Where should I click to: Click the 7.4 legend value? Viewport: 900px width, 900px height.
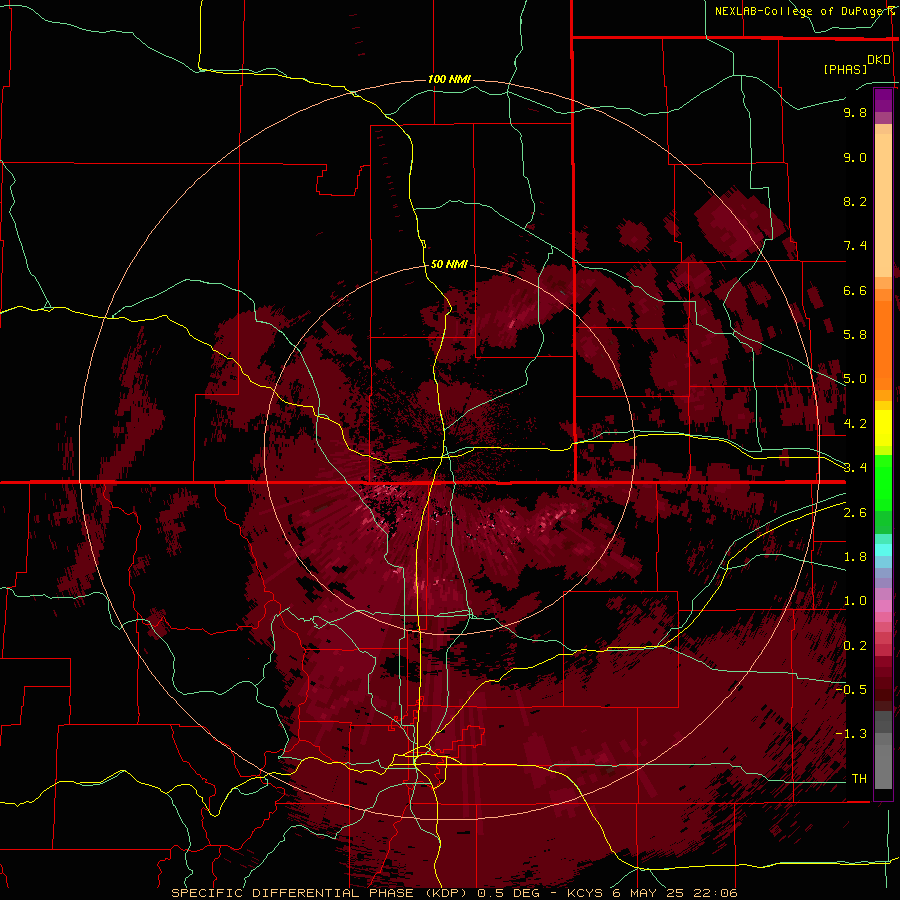click(855, 246)
